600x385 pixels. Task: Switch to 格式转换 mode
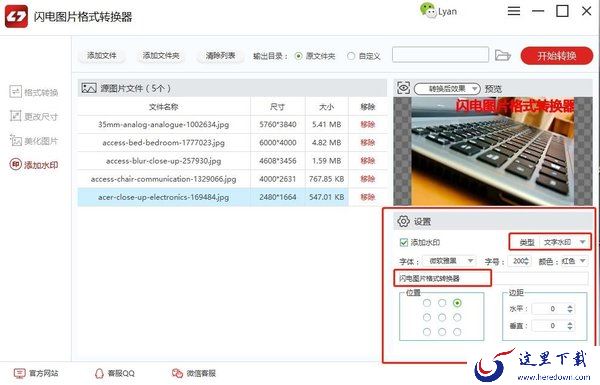coord(34,92)
